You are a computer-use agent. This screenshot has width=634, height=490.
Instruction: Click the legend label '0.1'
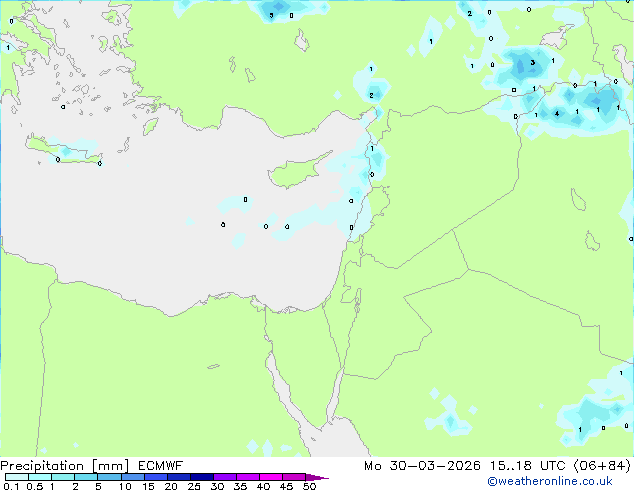tap(11, 486)
